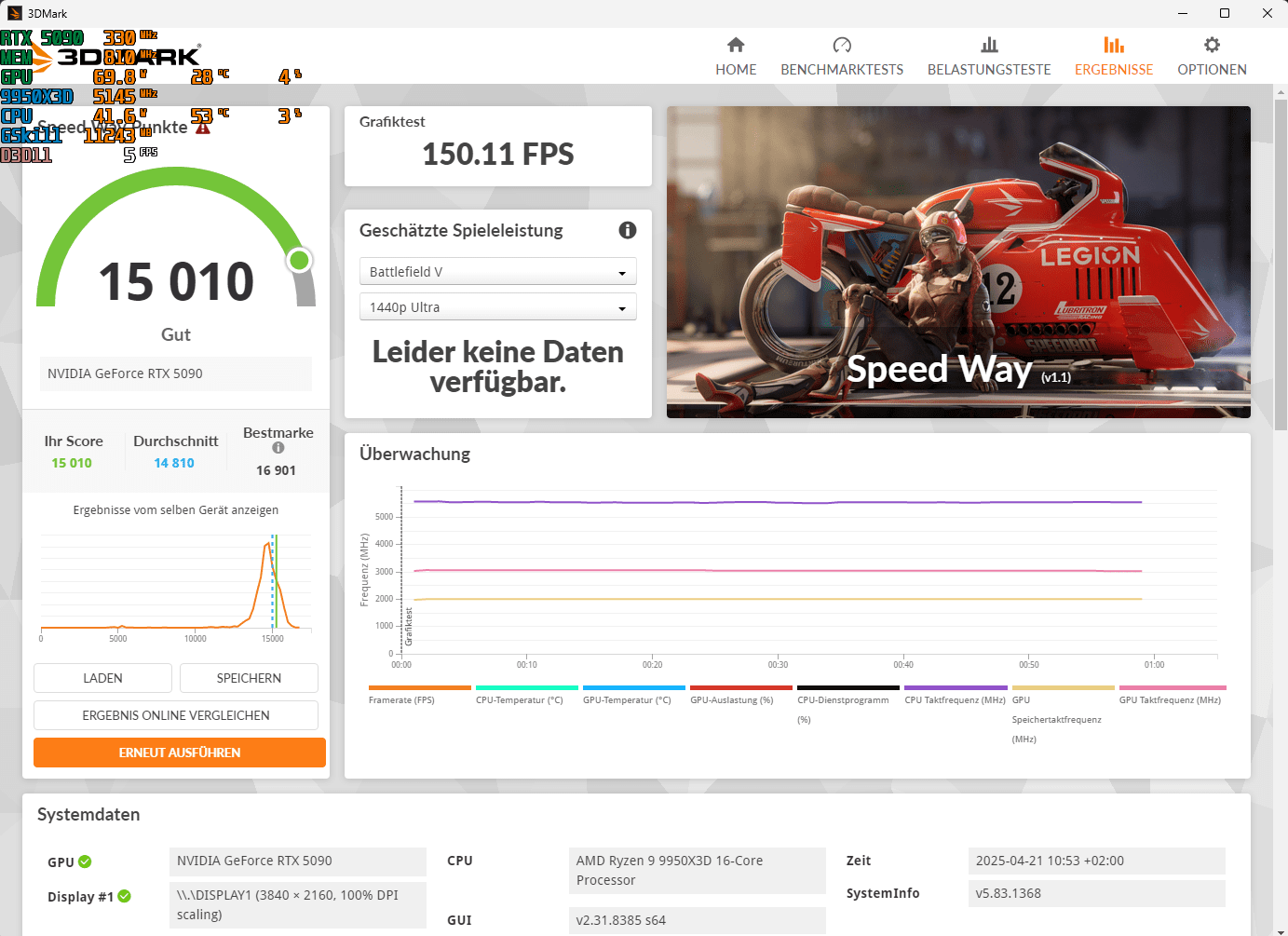Open the OPTIONEN tab
The width and height of the screenshot is (1288, 936).
coord(1212,57)
